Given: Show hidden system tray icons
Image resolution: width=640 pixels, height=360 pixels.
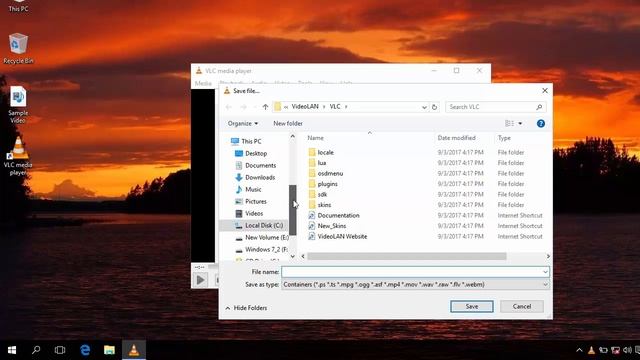Looking at the screenshot, I should 579,350.
